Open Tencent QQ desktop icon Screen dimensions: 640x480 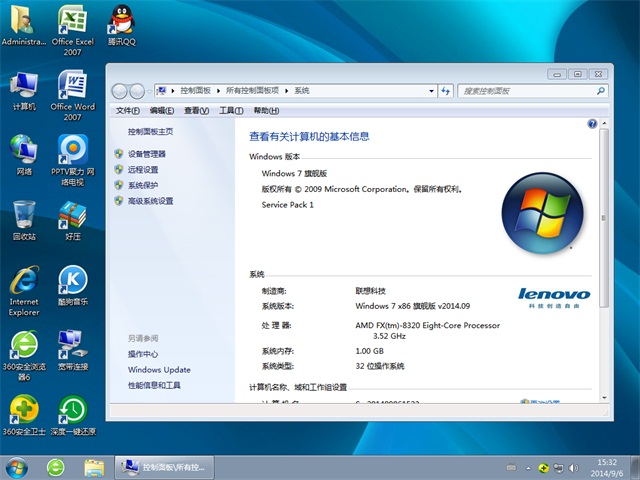(x=121, y=23)
